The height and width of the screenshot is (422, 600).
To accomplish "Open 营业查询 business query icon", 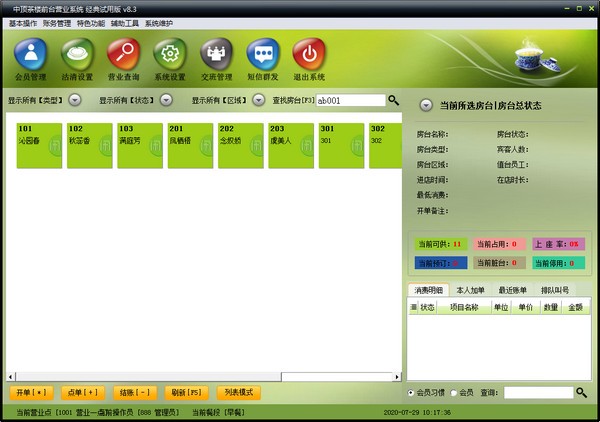I will pyautogui.click(x=124, y=58).
